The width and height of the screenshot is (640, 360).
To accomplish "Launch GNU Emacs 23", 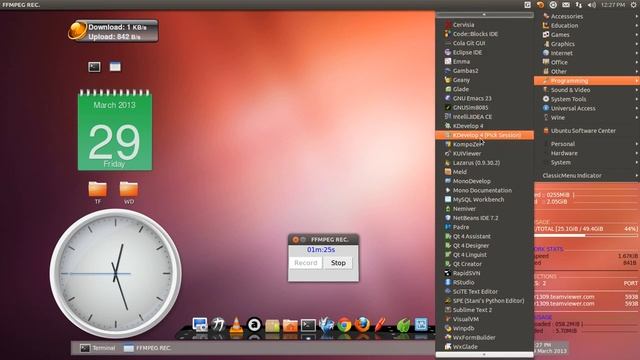I will click(x=484, y=98).
